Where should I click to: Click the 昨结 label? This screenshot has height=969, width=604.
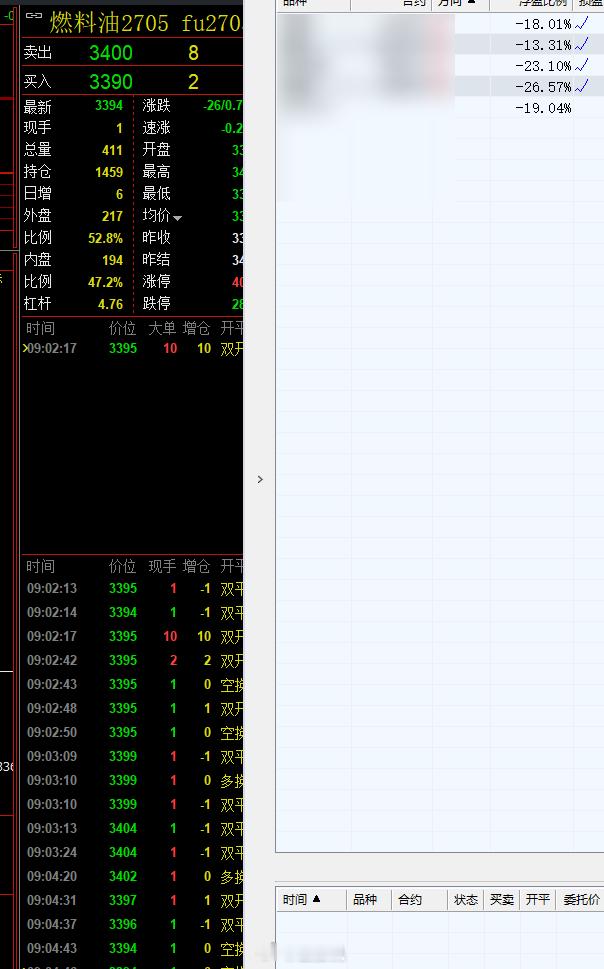click(156, 260)
